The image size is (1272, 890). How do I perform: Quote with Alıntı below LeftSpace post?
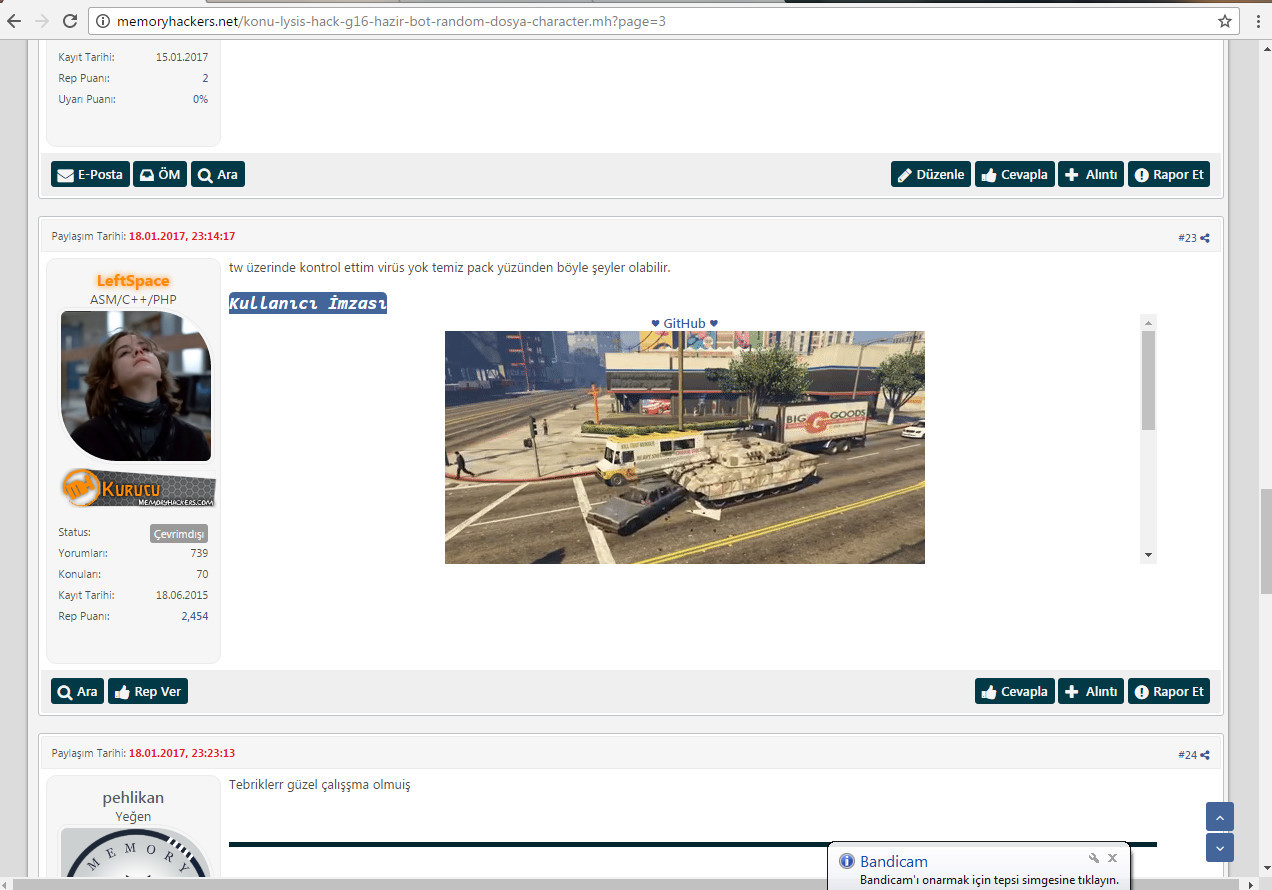tap(1091, 691)
